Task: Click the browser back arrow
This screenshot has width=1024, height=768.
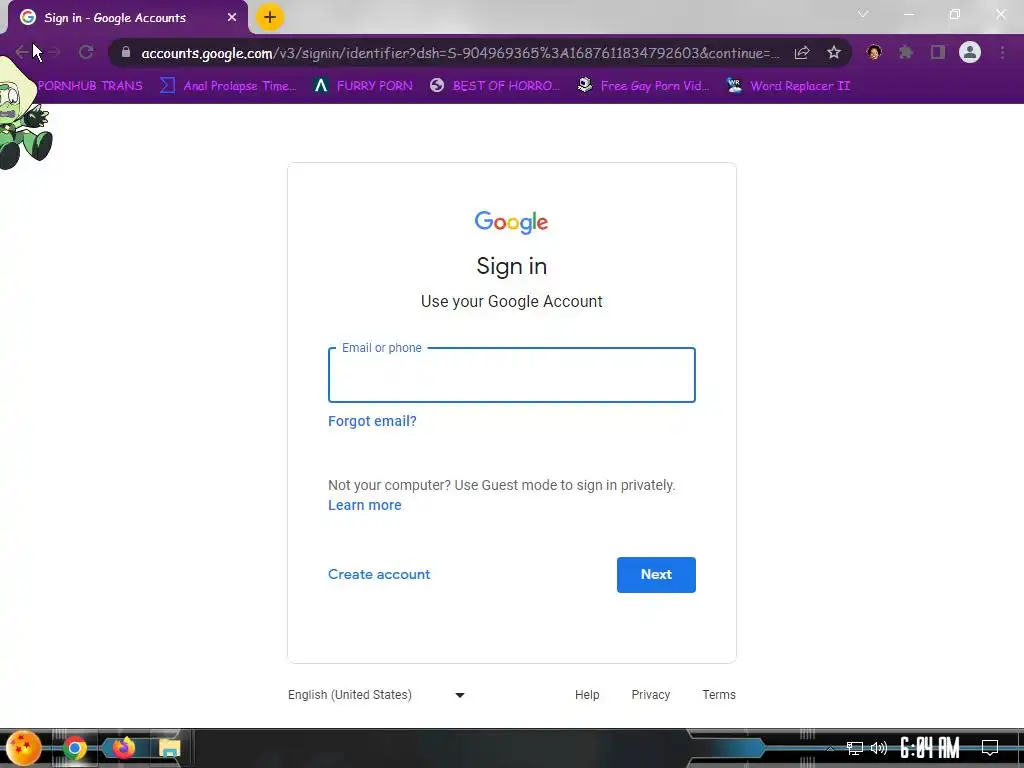Action: 22,52
